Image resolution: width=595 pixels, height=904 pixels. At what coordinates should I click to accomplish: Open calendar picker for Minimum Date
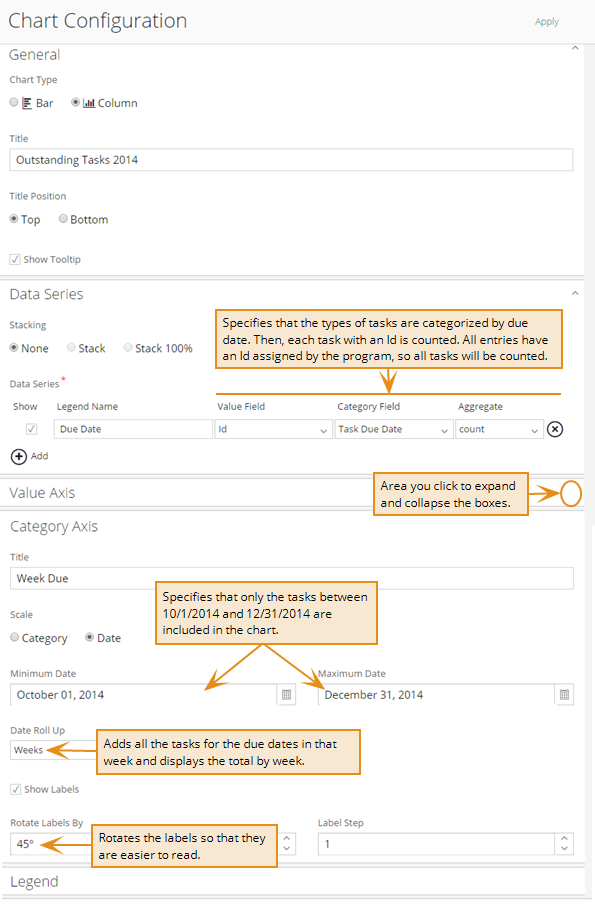click(287, 695)
